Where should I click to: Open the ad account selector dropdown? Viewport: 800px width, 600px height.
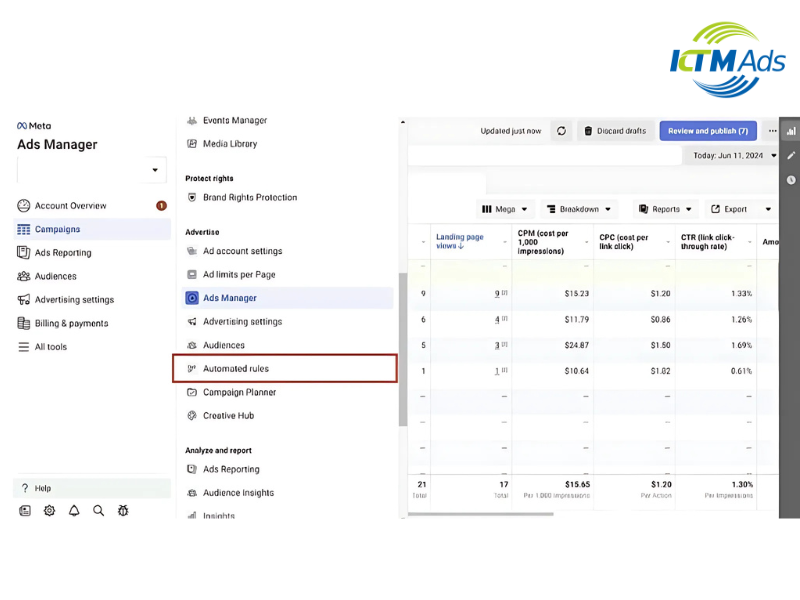[x=92, y=170]
